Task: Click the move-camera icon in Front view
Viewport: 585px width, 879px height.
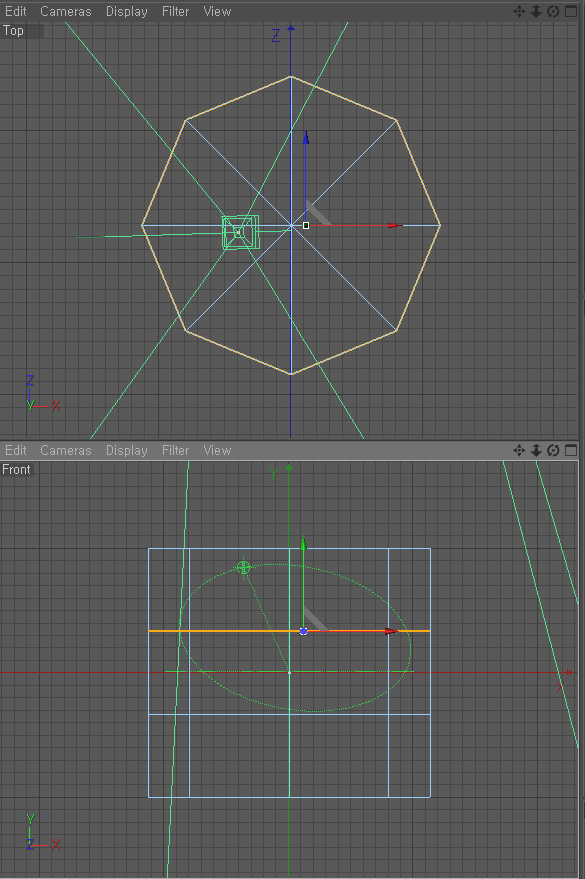Action: tap(519, 450)
